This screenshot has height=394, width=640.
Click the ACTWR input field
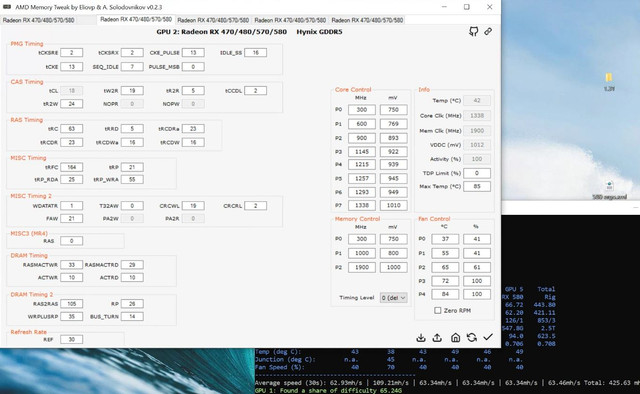pyautogui.click(x=71, y=278)
